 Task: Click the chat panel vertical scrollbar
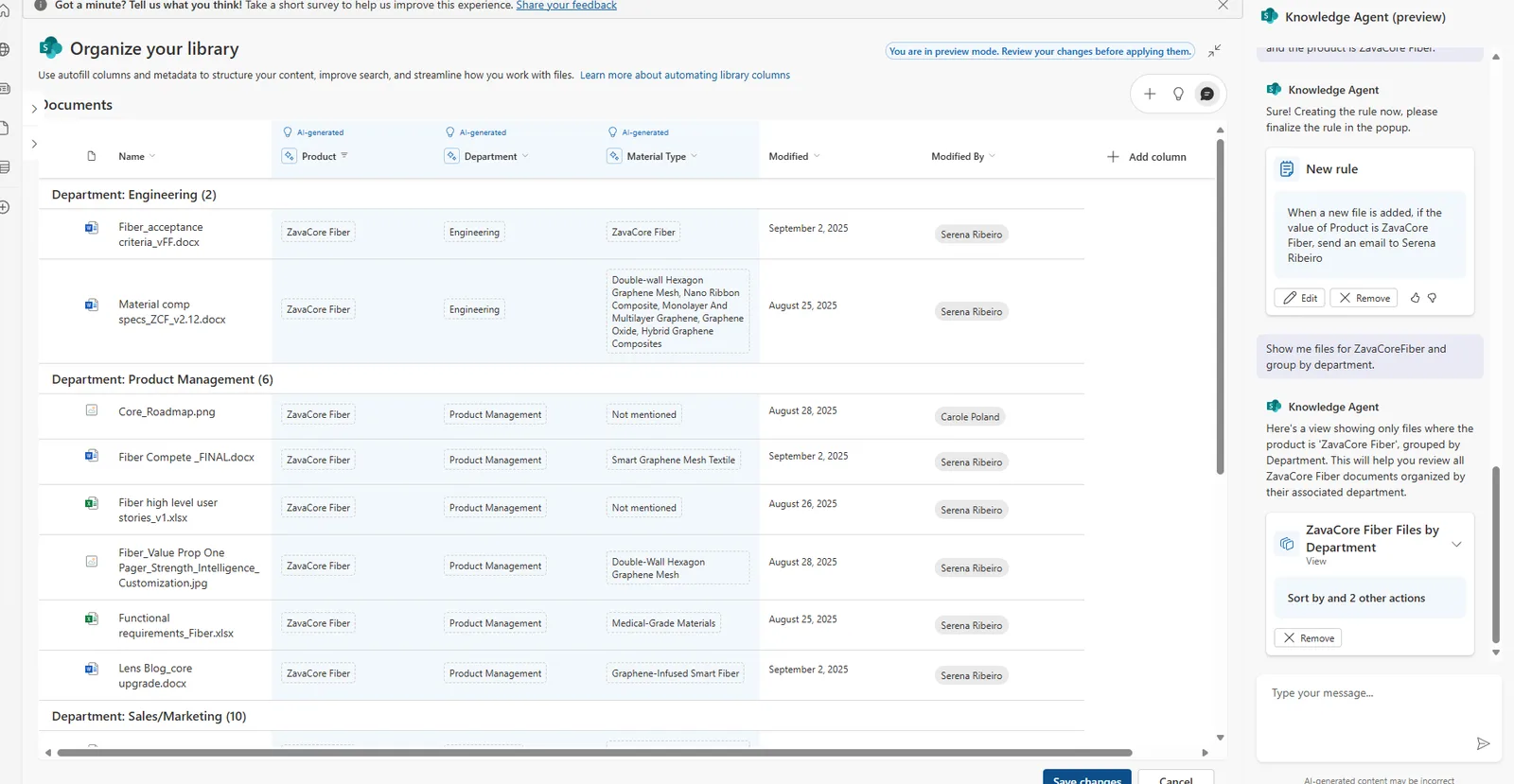coord(1496,554)
